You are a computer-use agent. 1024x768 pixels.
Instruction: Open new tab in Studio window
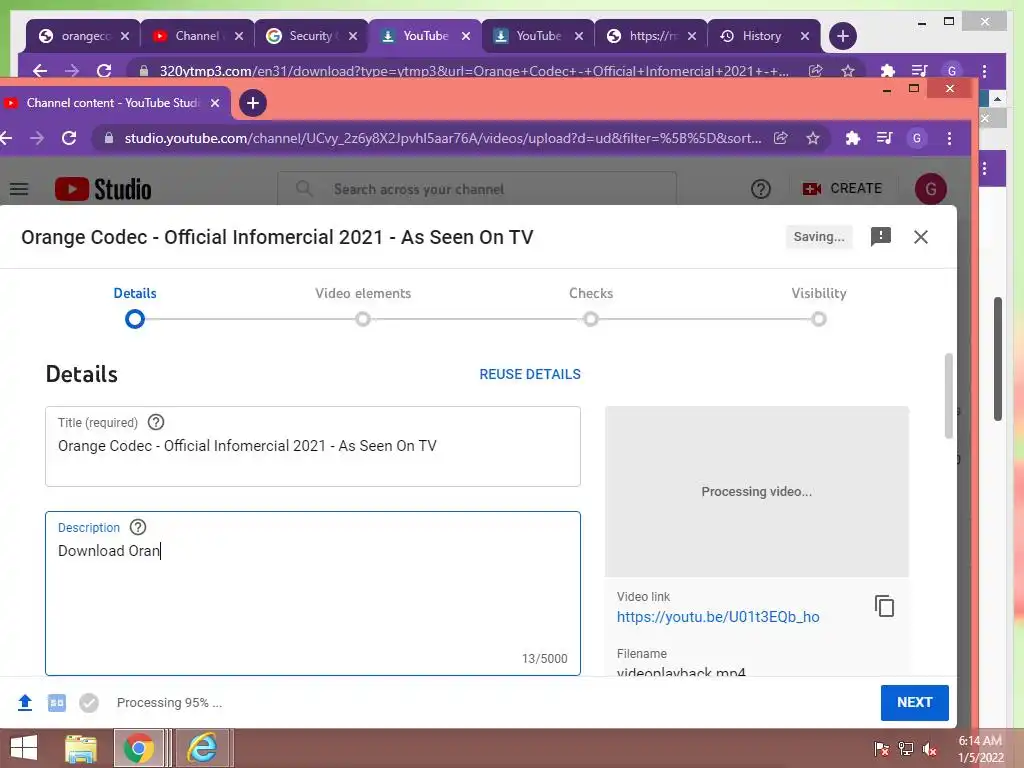[253, 103]
